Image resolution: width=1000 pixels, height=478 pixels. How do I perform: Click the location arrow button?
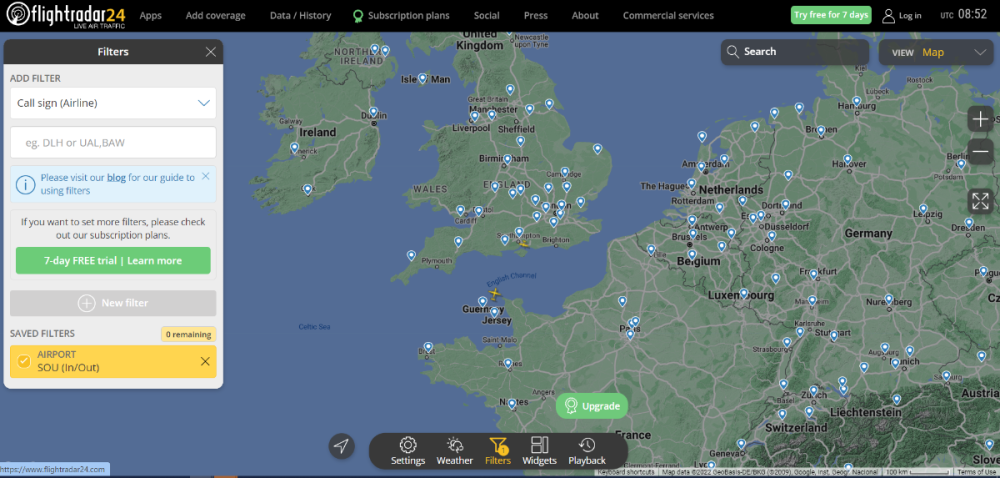pyautogui.click(x=342, y=446)
